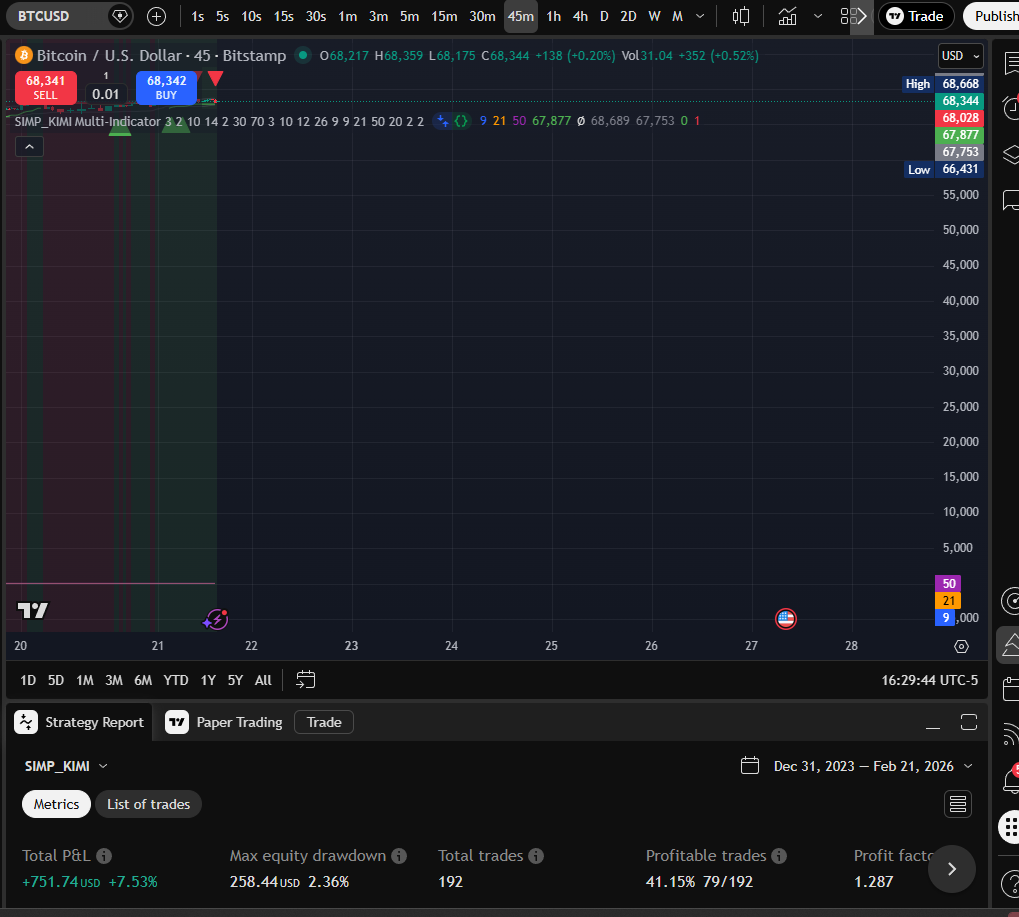Toggle the Strategy Report panel to fullscreen
Viewport: 1019px width, 917px height.
click(968, 722)
